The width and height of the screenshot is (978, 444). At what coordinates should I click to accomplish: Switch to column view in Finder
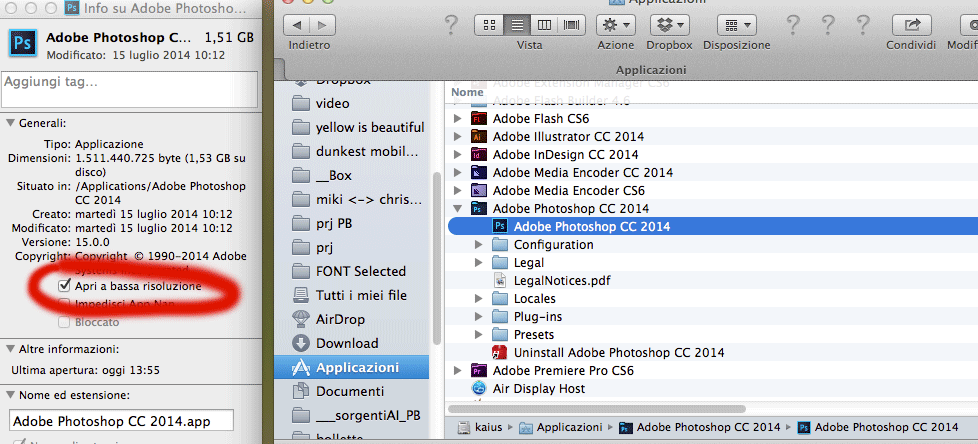pos(545,25)
